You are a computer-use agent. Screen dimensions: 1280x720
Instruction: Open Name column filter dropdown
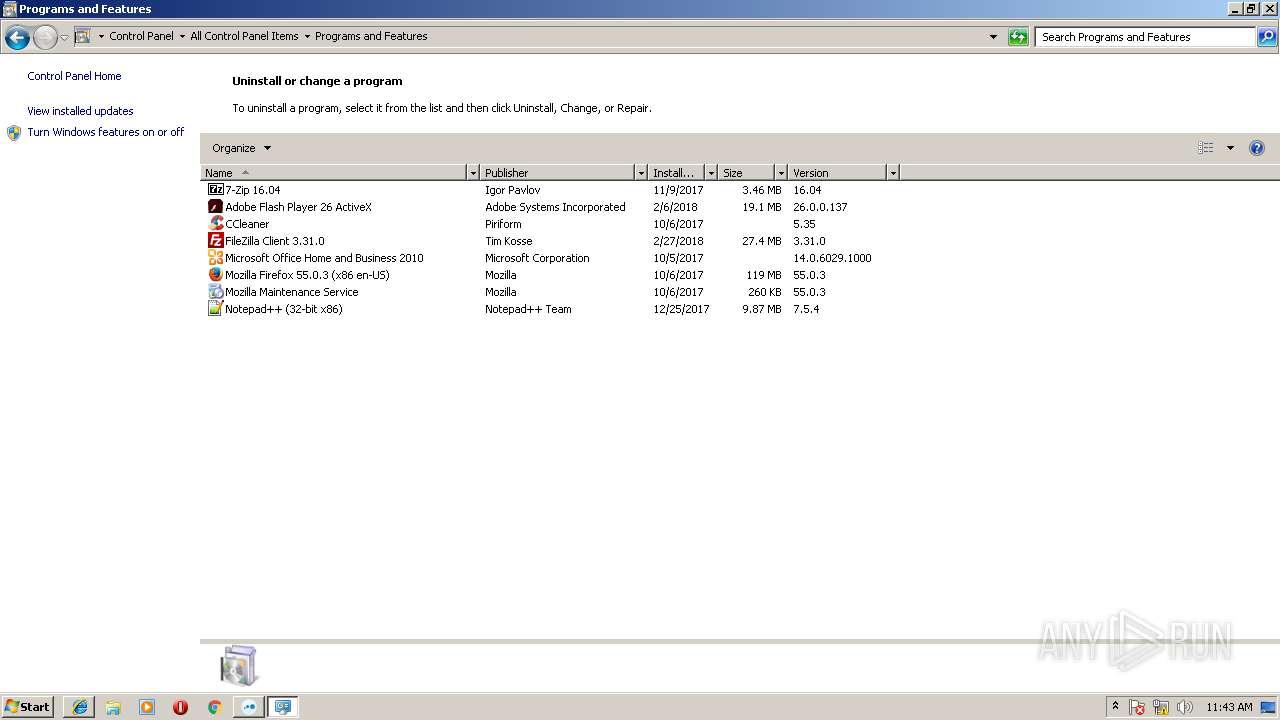(x=473, y=173)
